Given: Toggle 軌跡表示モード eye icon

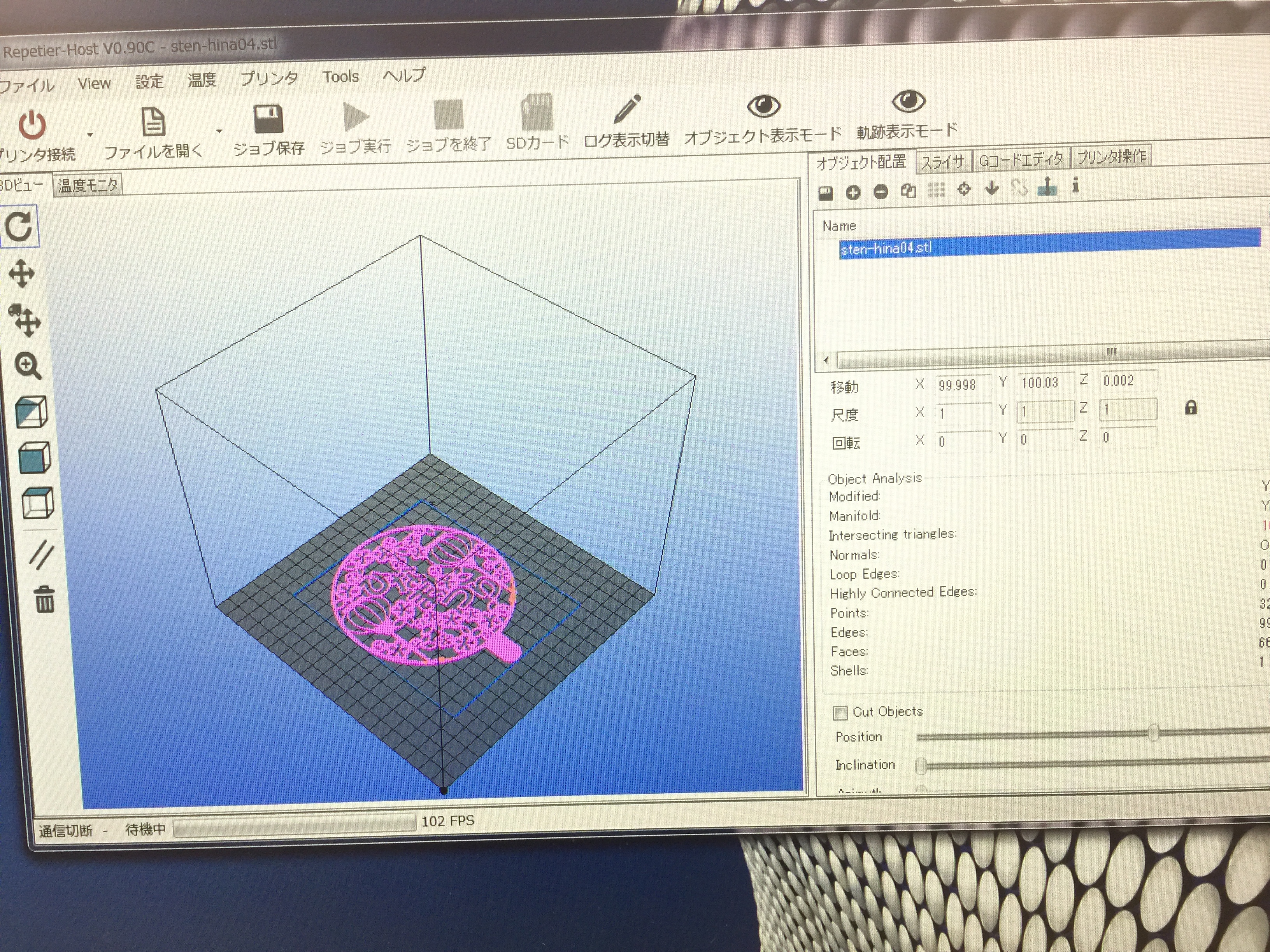Looking at the screenshot, I should pyautogui.click(x=908, y=101).
